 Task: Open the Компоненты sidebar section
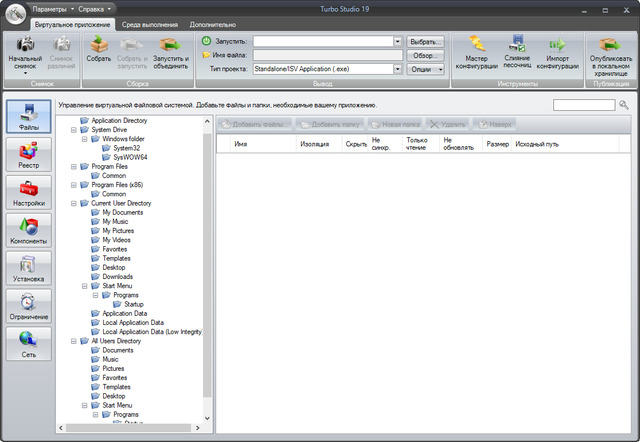pos(29,231)
